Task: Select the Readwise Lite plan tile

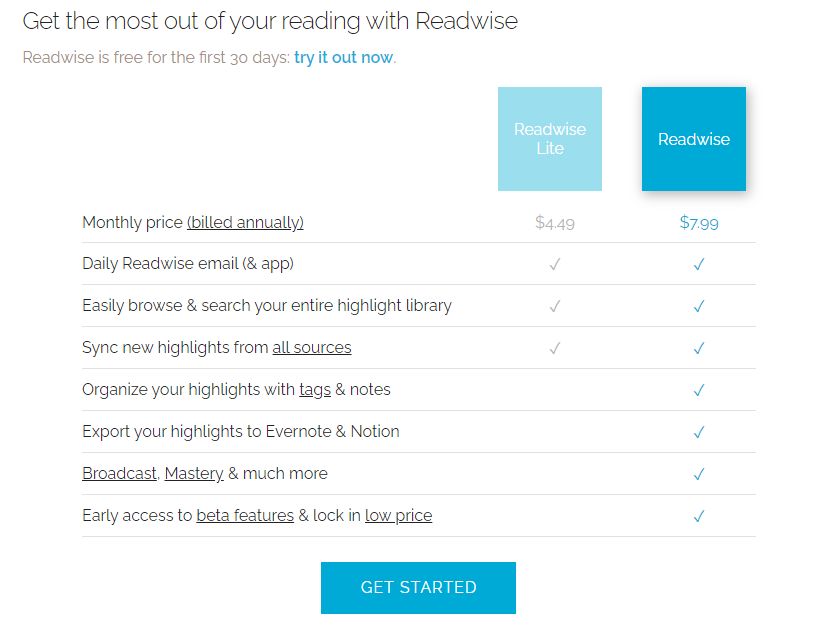Action: pyautogui.click(x=549, y=139)
